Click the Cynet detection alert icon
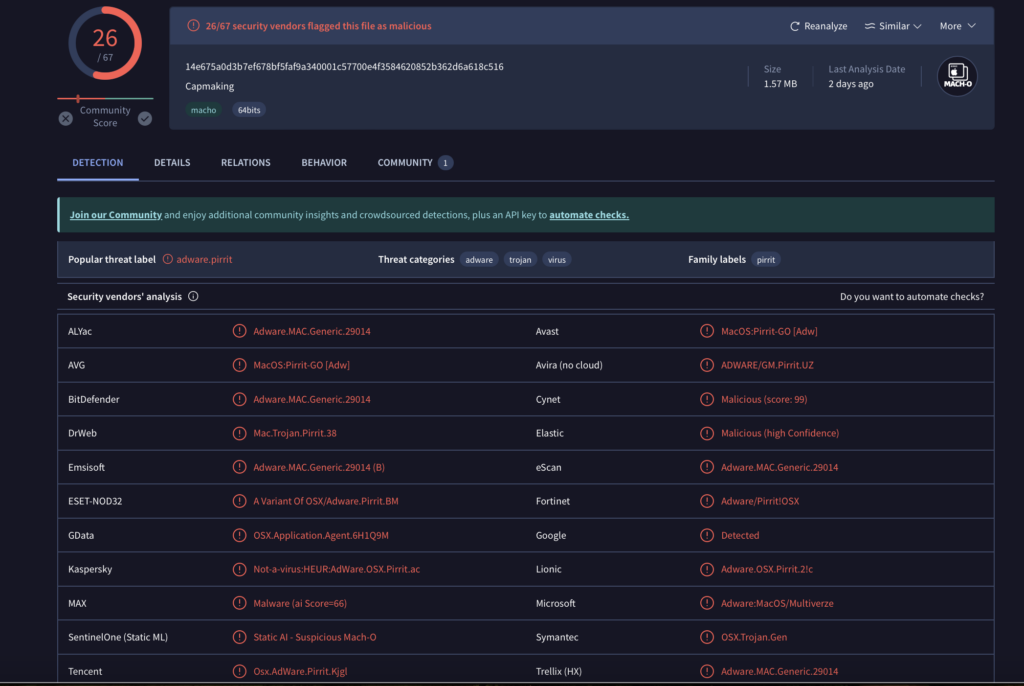This screenshot has width=1024, height=686. pos(707,399)
